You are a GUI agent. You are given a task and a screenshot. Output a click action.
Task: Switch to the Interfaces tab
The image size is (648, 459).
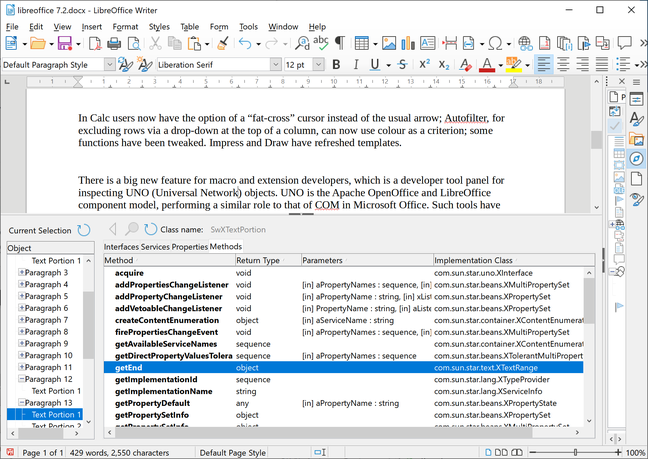click(x=122, y=247)
